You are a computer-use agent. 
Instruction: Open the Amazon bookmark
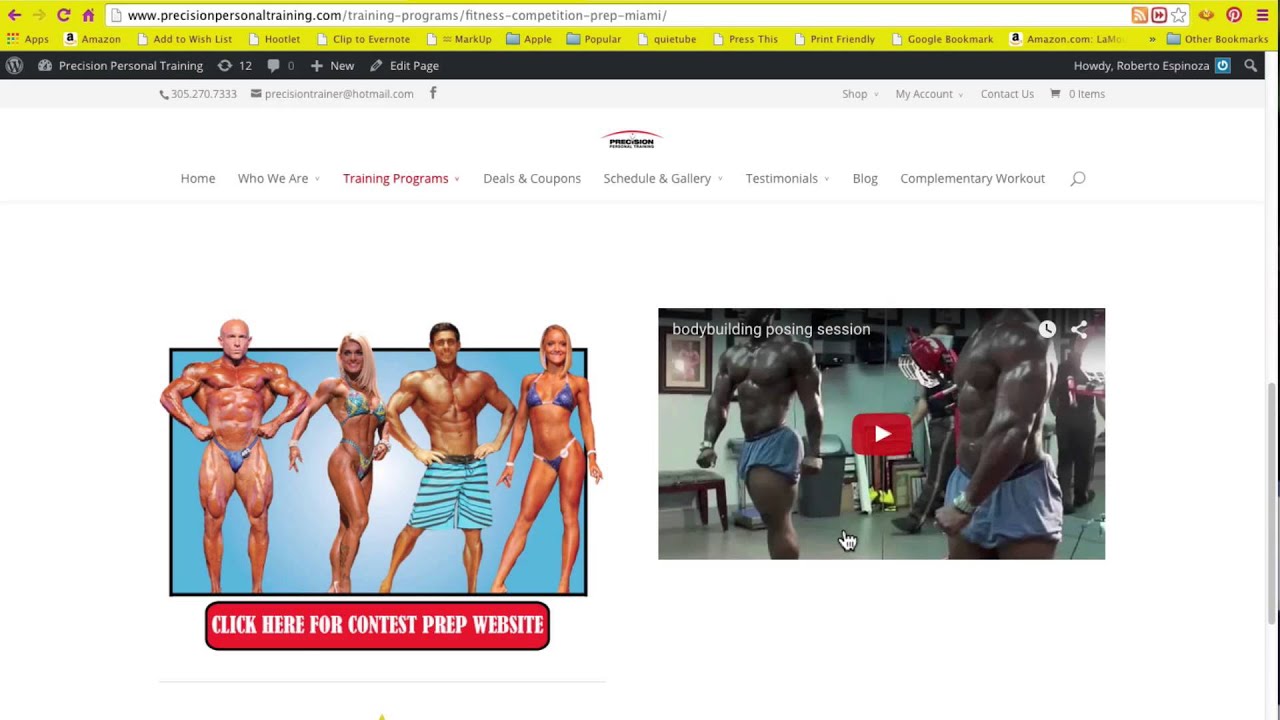point(92,39)
